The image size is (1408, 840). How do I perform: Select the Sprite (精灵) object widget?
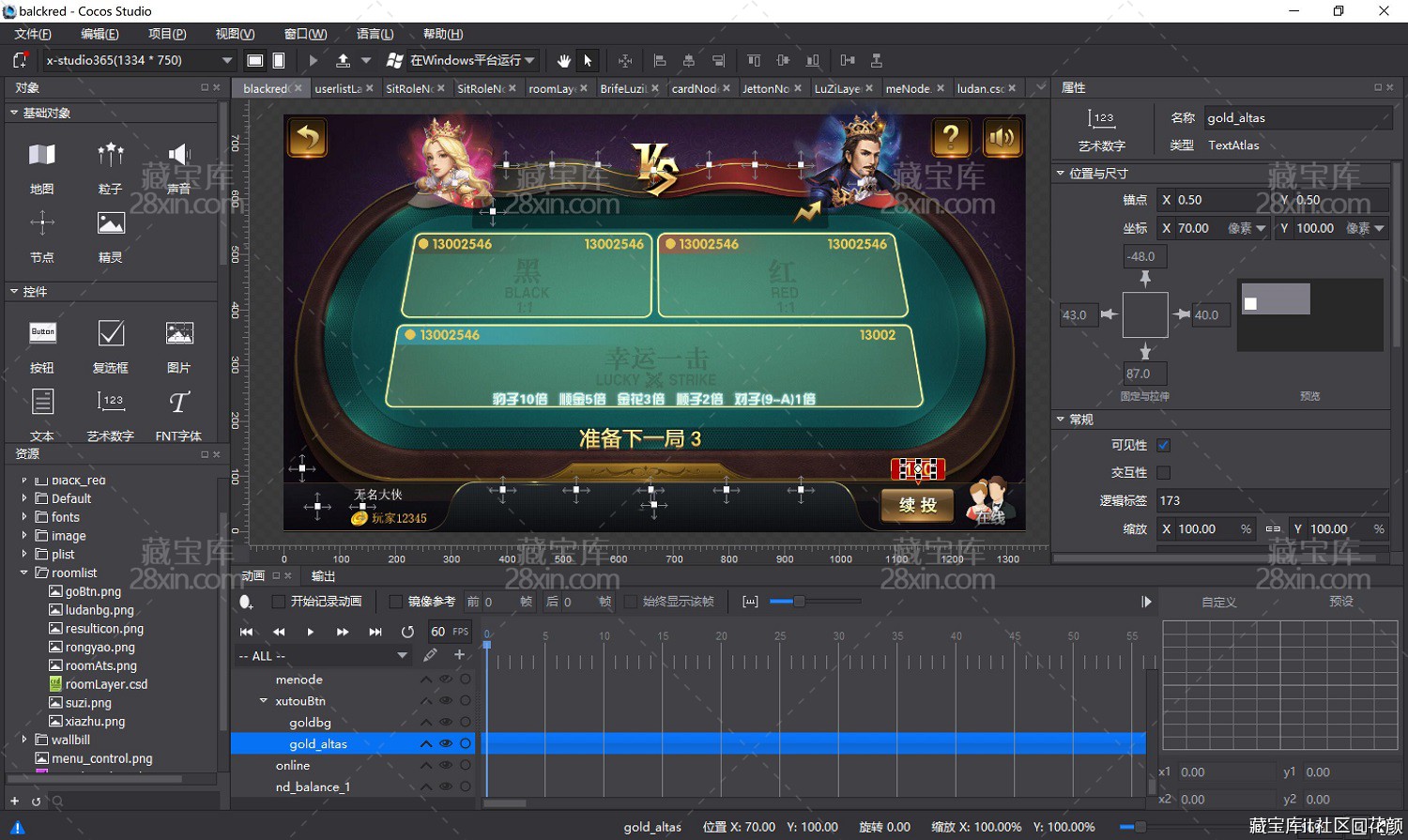(x=111, y=236)
